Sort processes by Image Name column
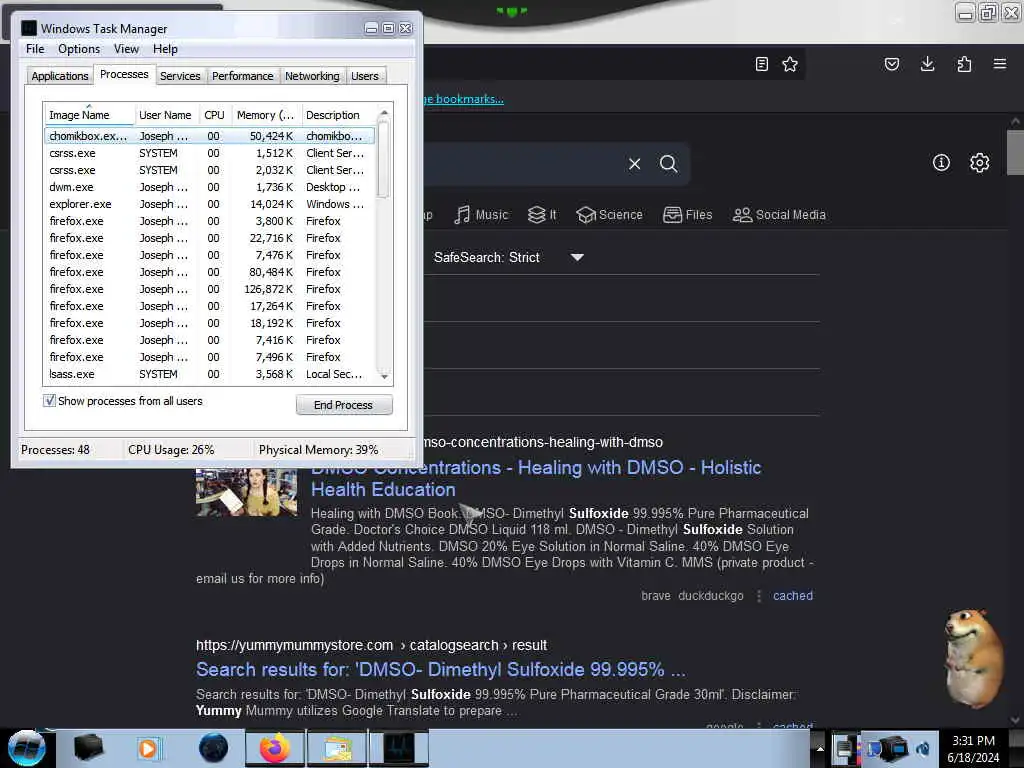 click(89, 115)
